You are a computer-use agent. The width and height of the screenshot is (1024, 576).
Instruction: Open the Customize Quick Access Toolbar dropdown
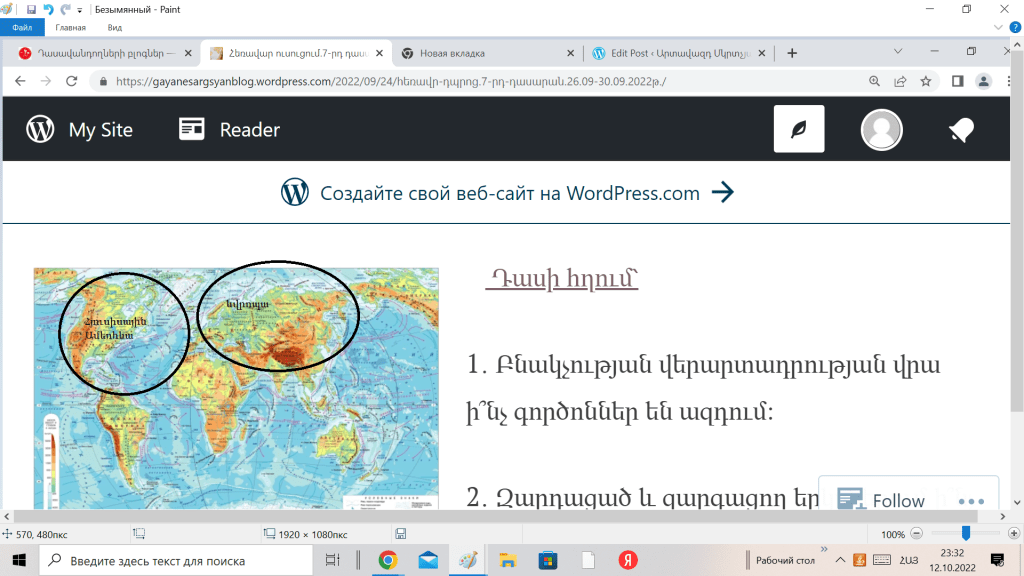(80, 10)
